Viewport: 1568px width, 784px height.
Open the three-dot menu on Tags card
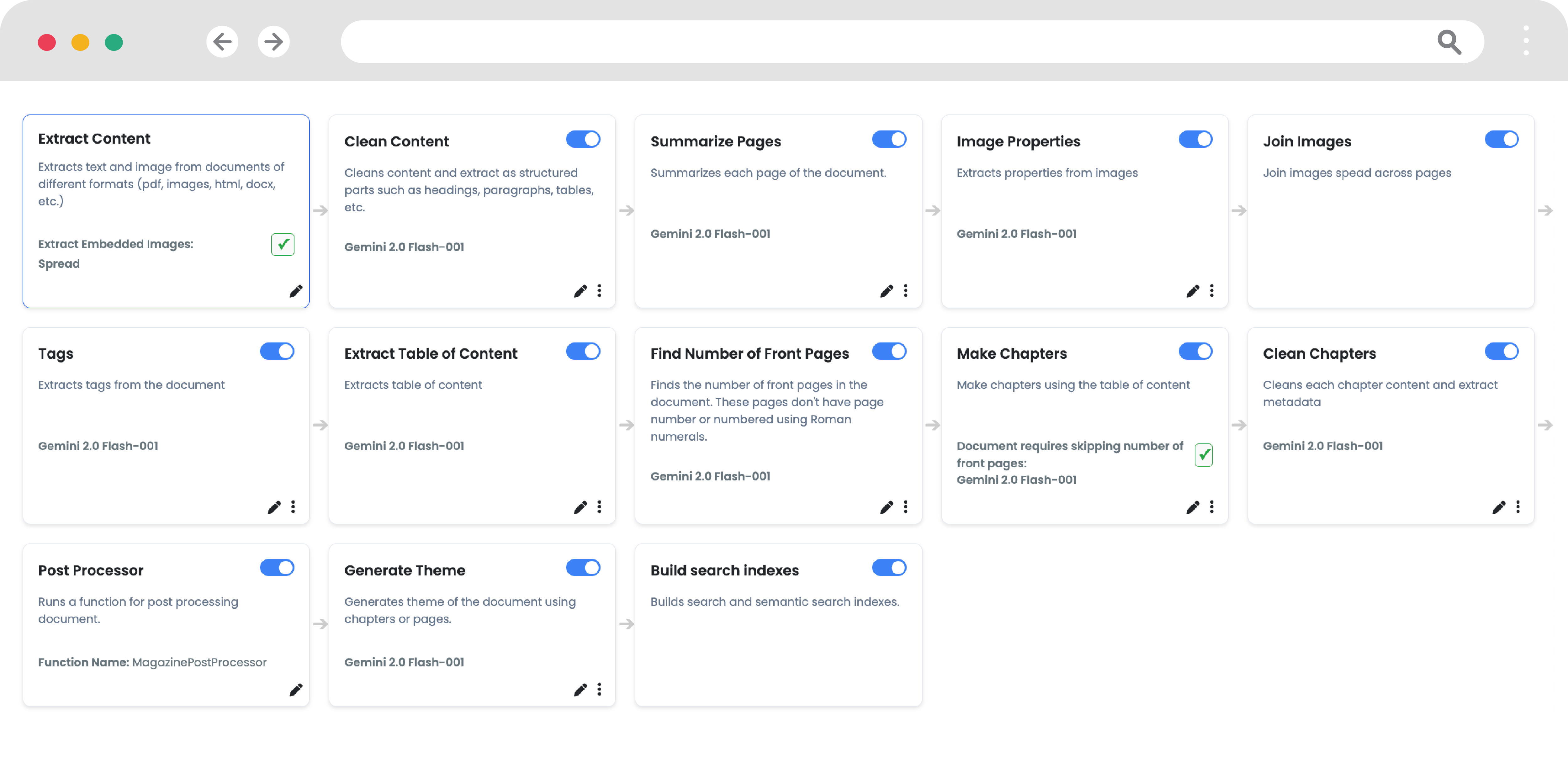point(294,507)
